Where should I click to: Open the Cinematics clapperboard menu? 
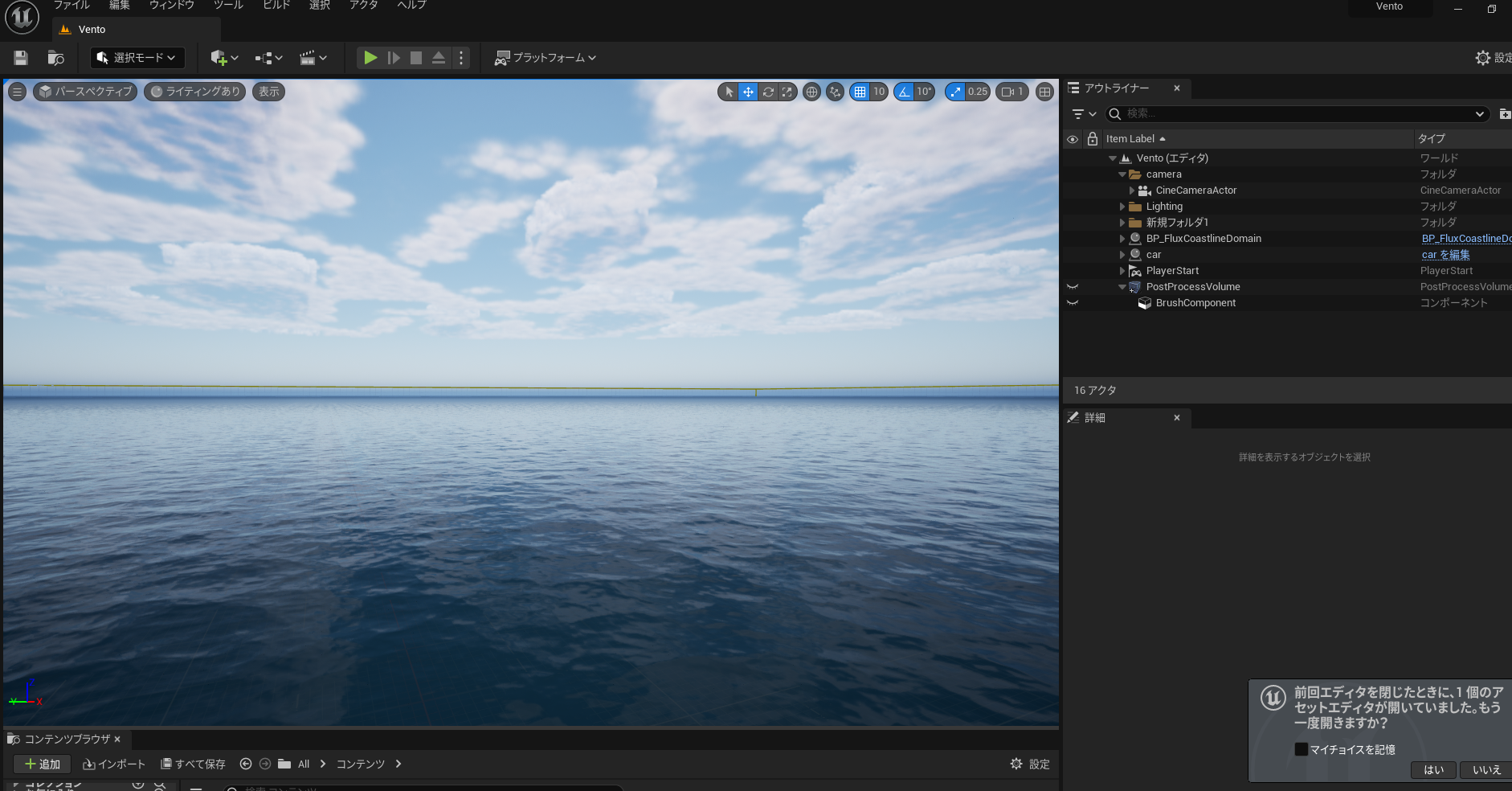[313, 58]
